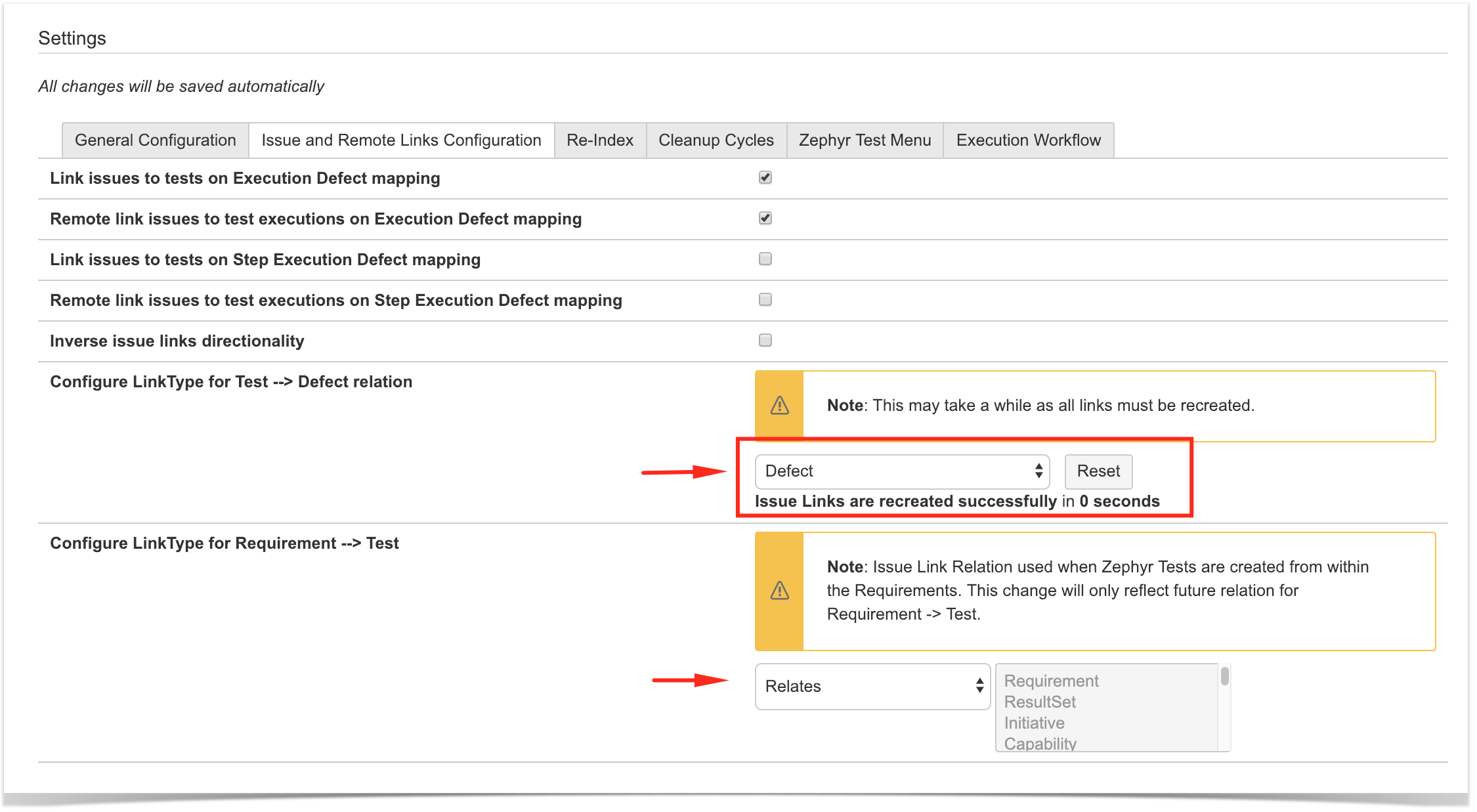This screenshot has width=1477, height=812.
Task: Uncheck Link issues to tests on Execution Defect mapping
Action: click(x=765, y=177)
